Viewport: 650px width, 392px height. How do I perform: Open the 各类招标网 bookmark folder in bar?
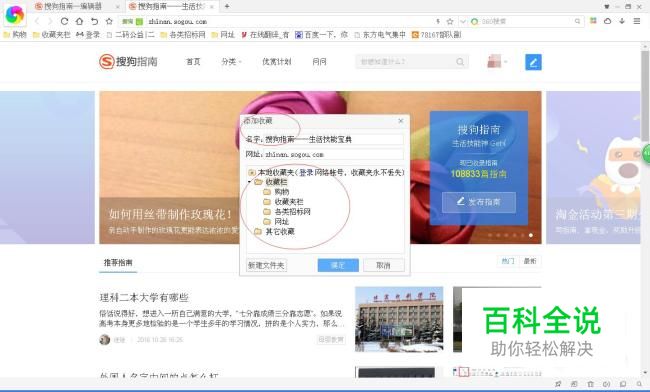tap(183, 35)
